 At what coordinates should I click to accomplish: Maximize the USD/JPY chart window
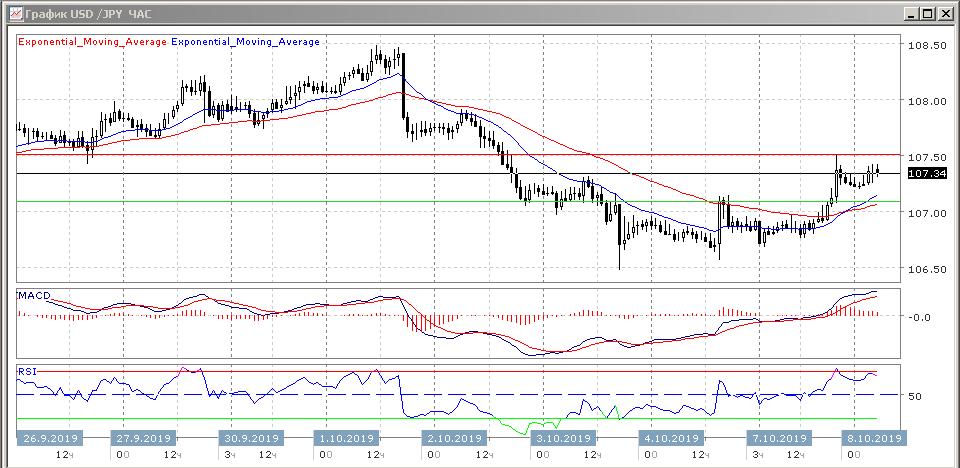pyautogui.click(x=927, y=13)
